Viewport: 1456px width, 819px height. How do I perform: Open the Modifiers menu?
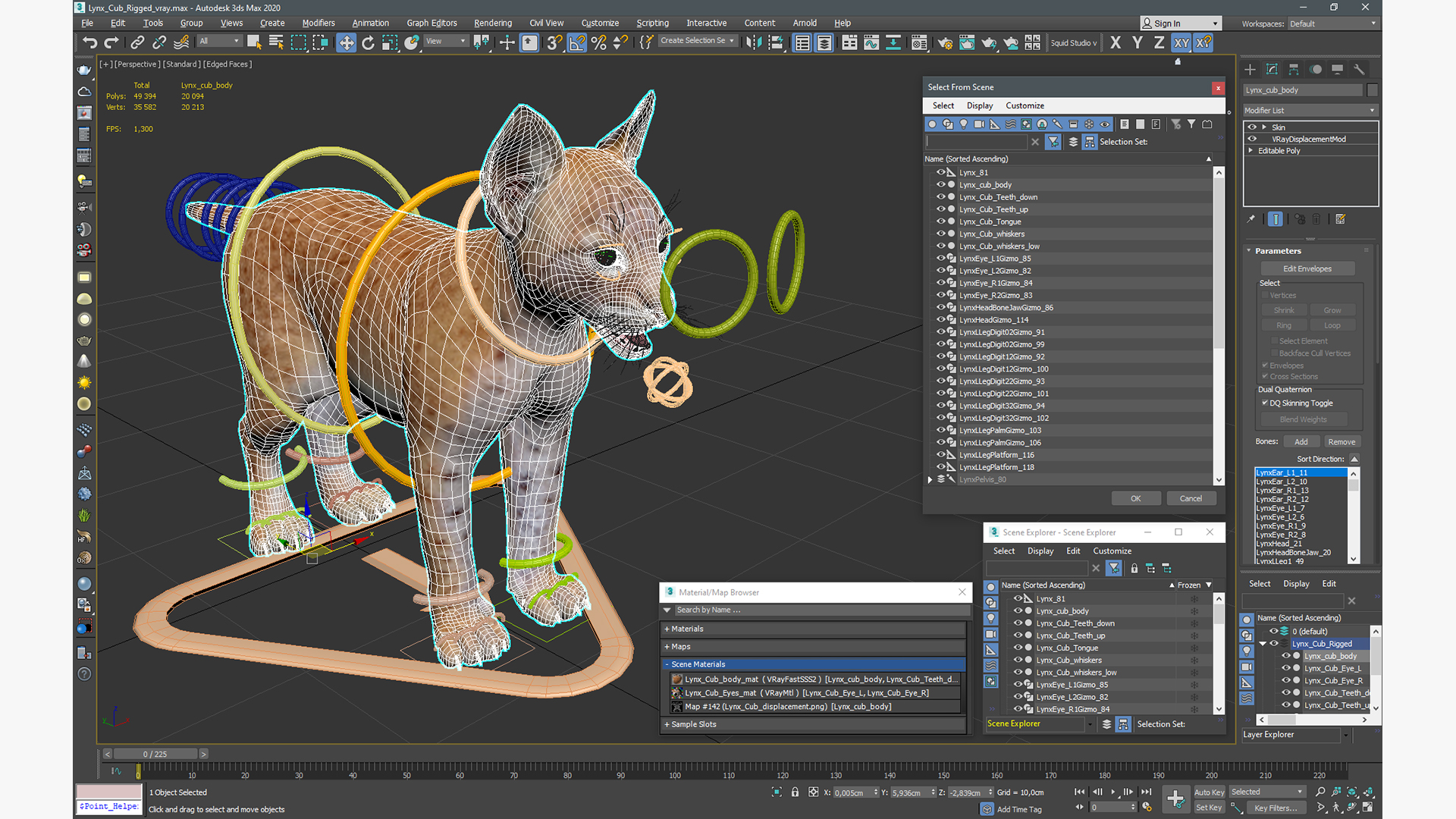click(318, 23)
